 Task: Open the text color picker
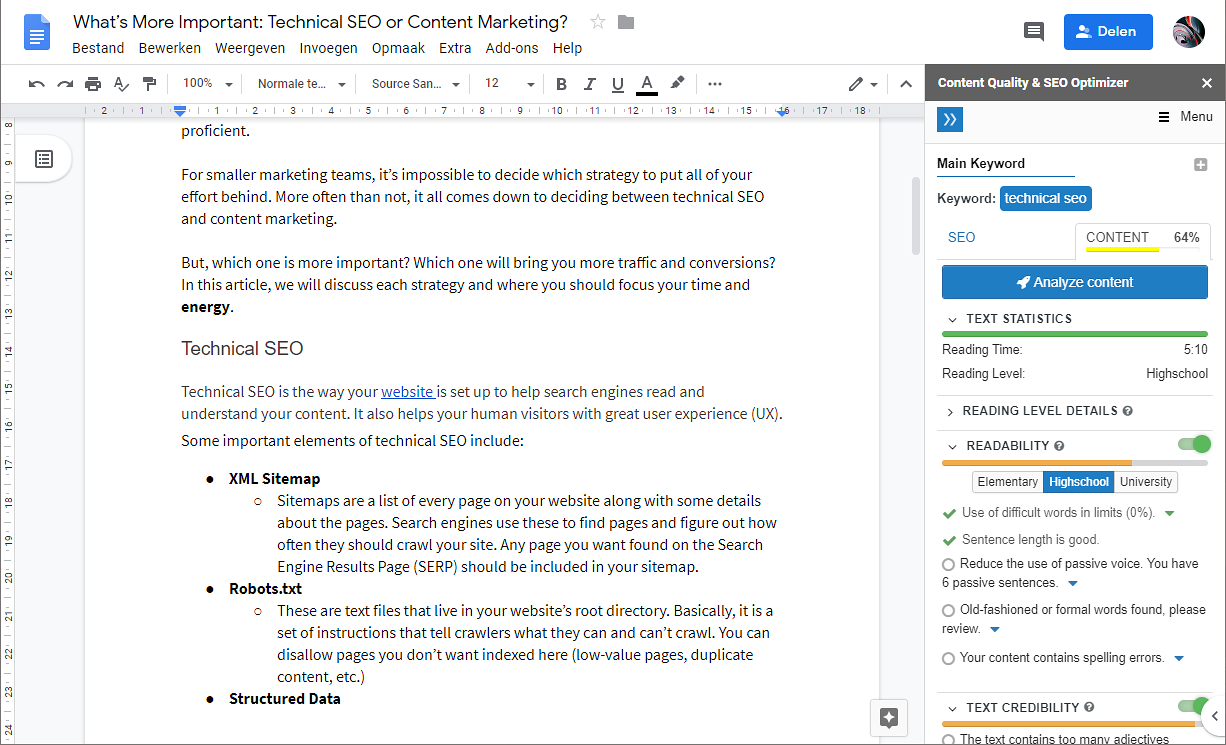pyautogui.click(x=647, y=84)
